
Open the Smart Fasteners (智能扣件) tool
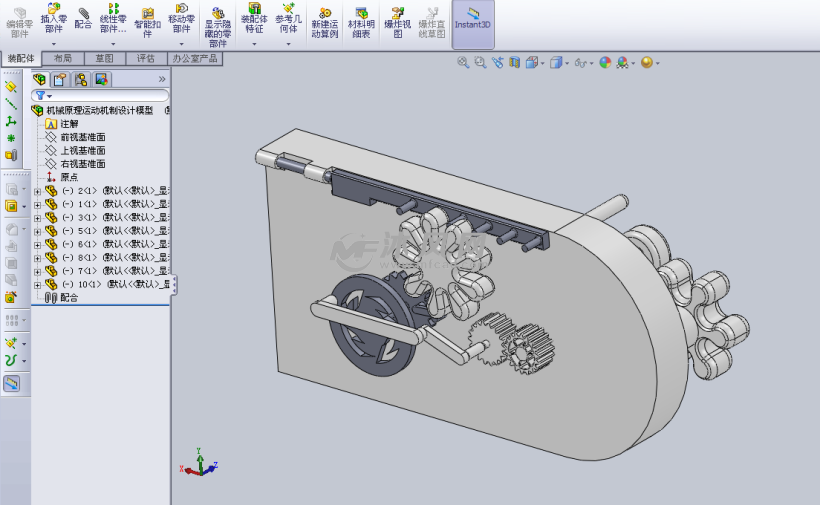pyautogui.click(x=147, y=23)
